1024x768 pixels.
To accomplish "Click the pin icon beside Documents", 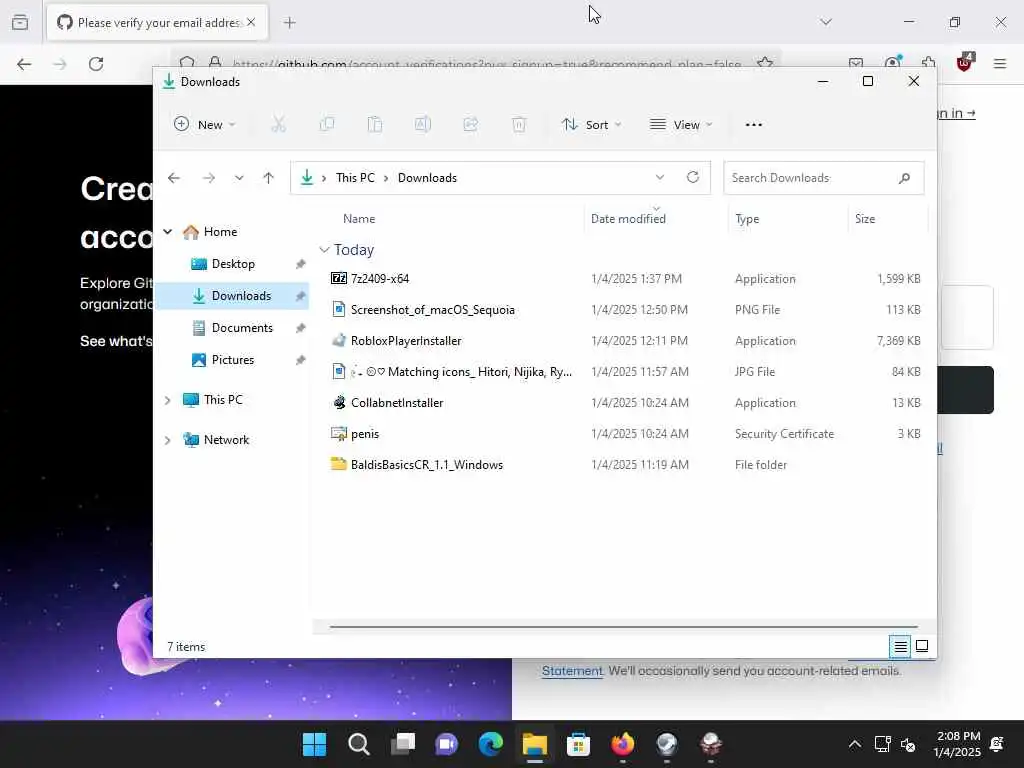I will 300,328.
